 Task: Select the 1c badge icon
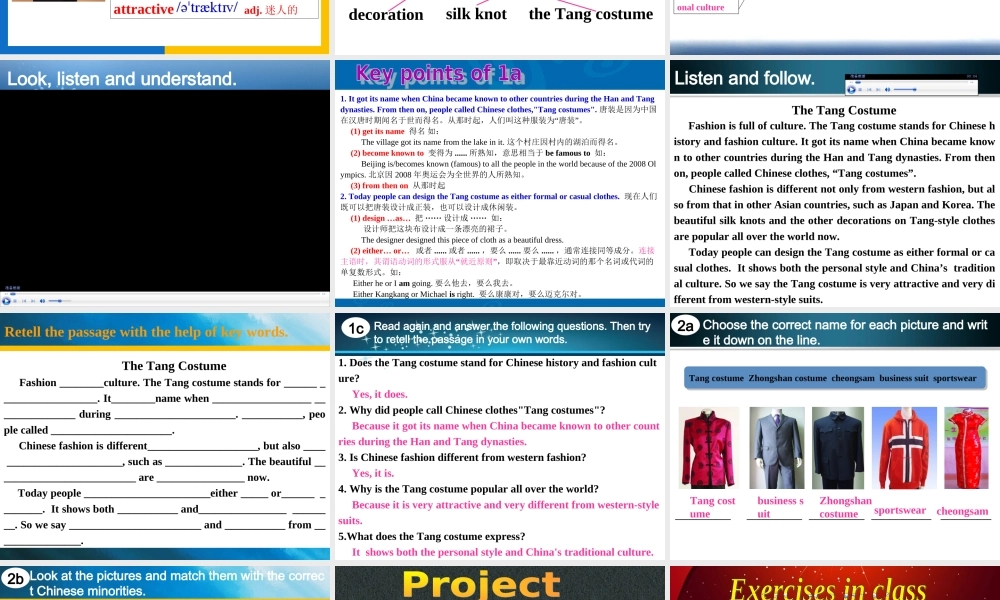(356, 328)
